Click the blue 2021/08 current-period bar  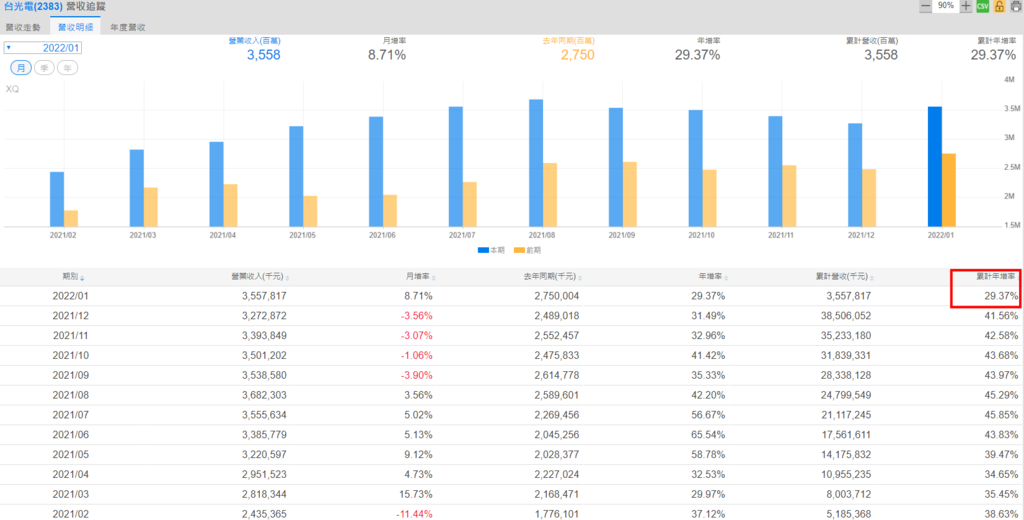(536, 163)
